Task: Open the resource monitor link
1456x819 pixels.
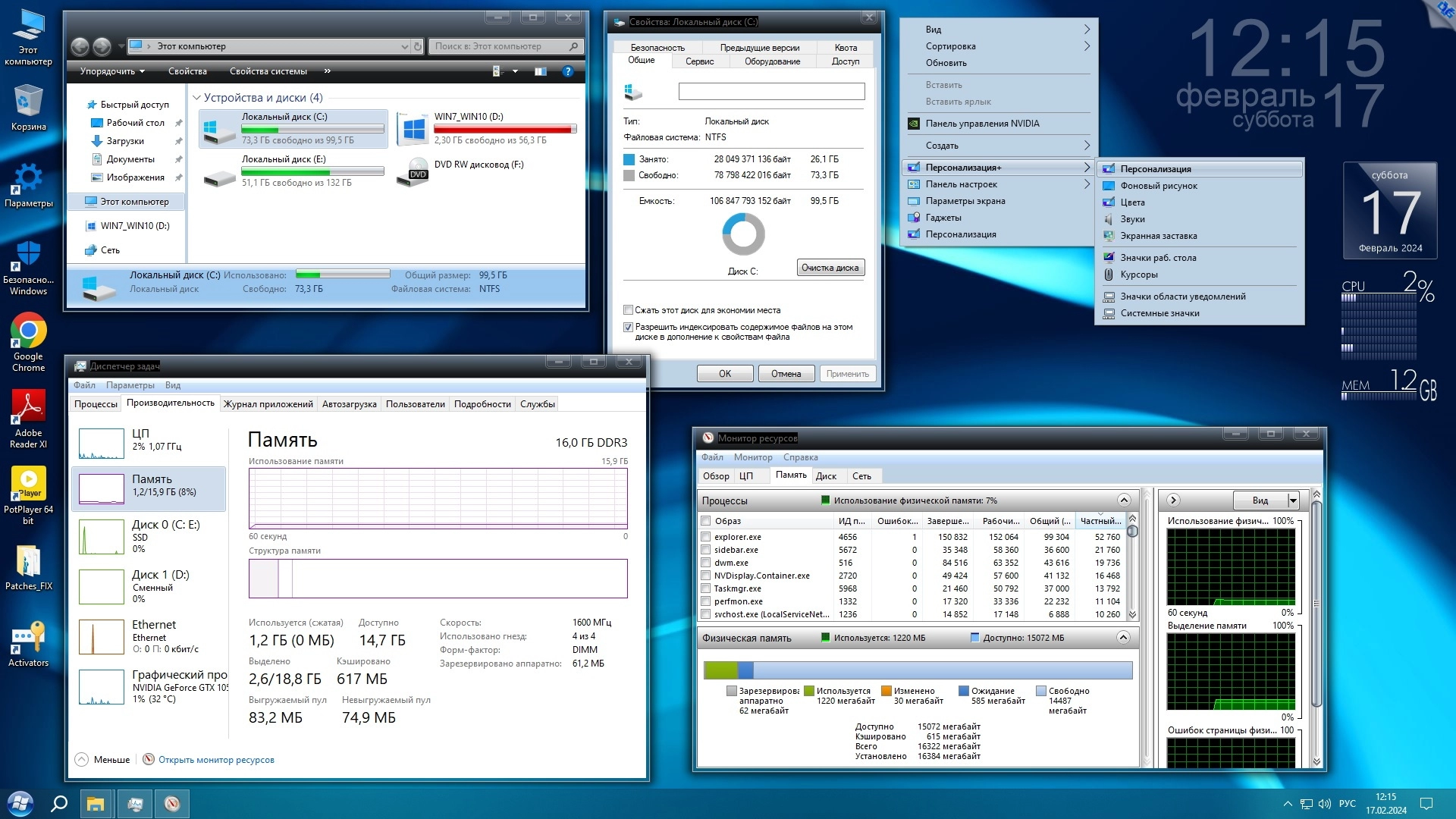Action: click(216, 760)
